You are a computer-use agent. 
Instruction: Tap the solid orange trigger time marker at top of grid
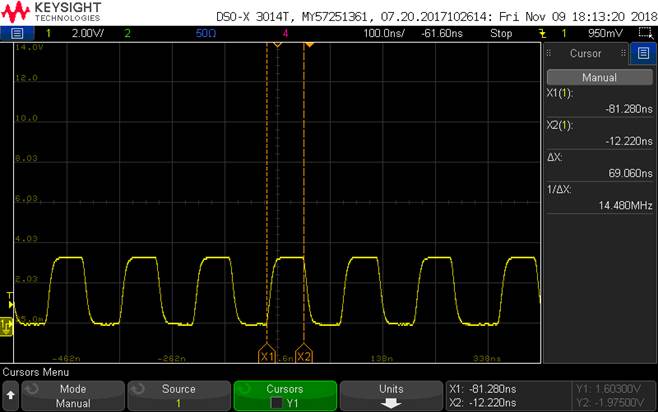pos(309,44)
